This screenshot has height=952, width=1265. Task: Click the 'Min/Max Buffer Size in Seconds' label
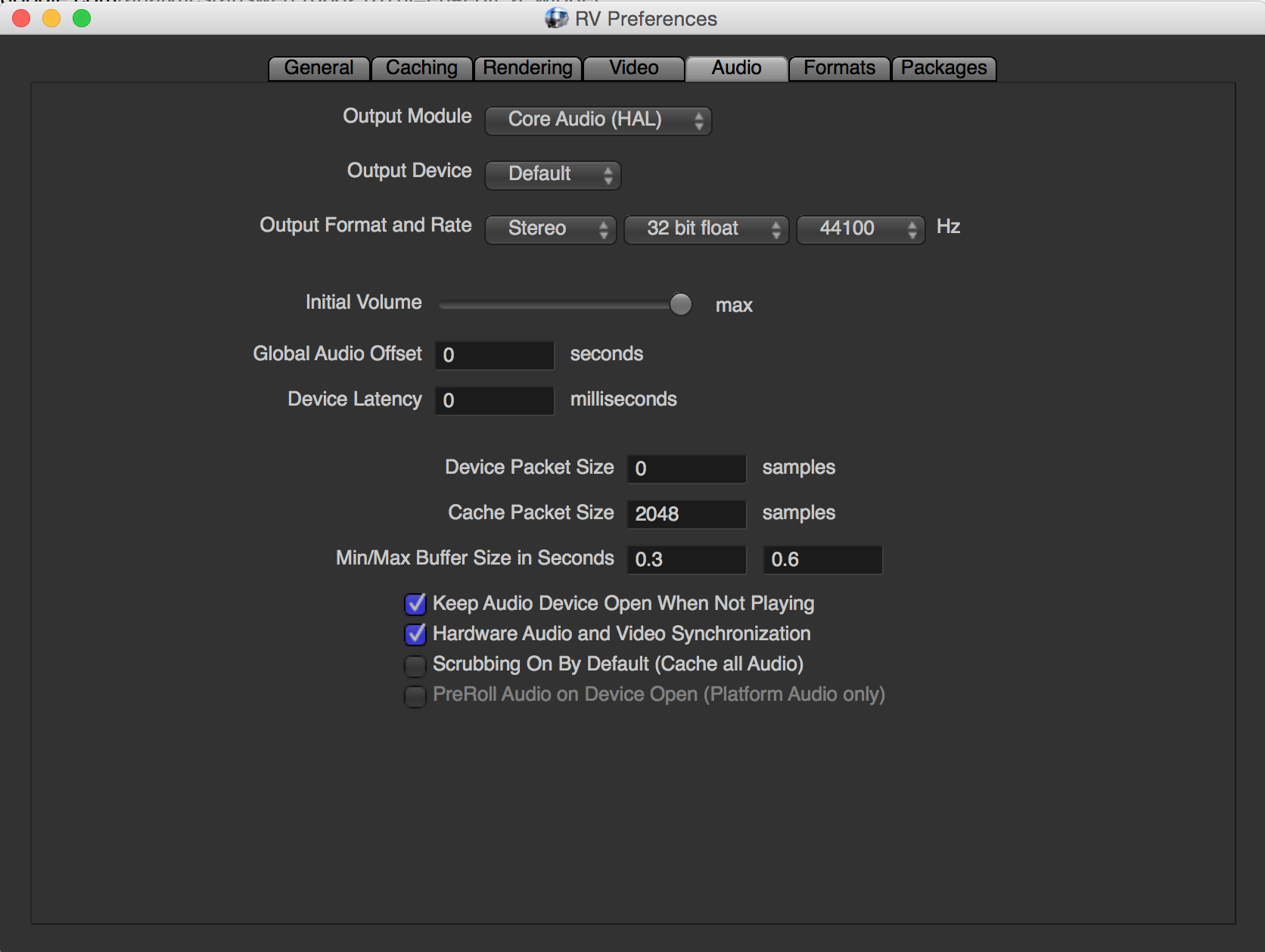point(475,558)
